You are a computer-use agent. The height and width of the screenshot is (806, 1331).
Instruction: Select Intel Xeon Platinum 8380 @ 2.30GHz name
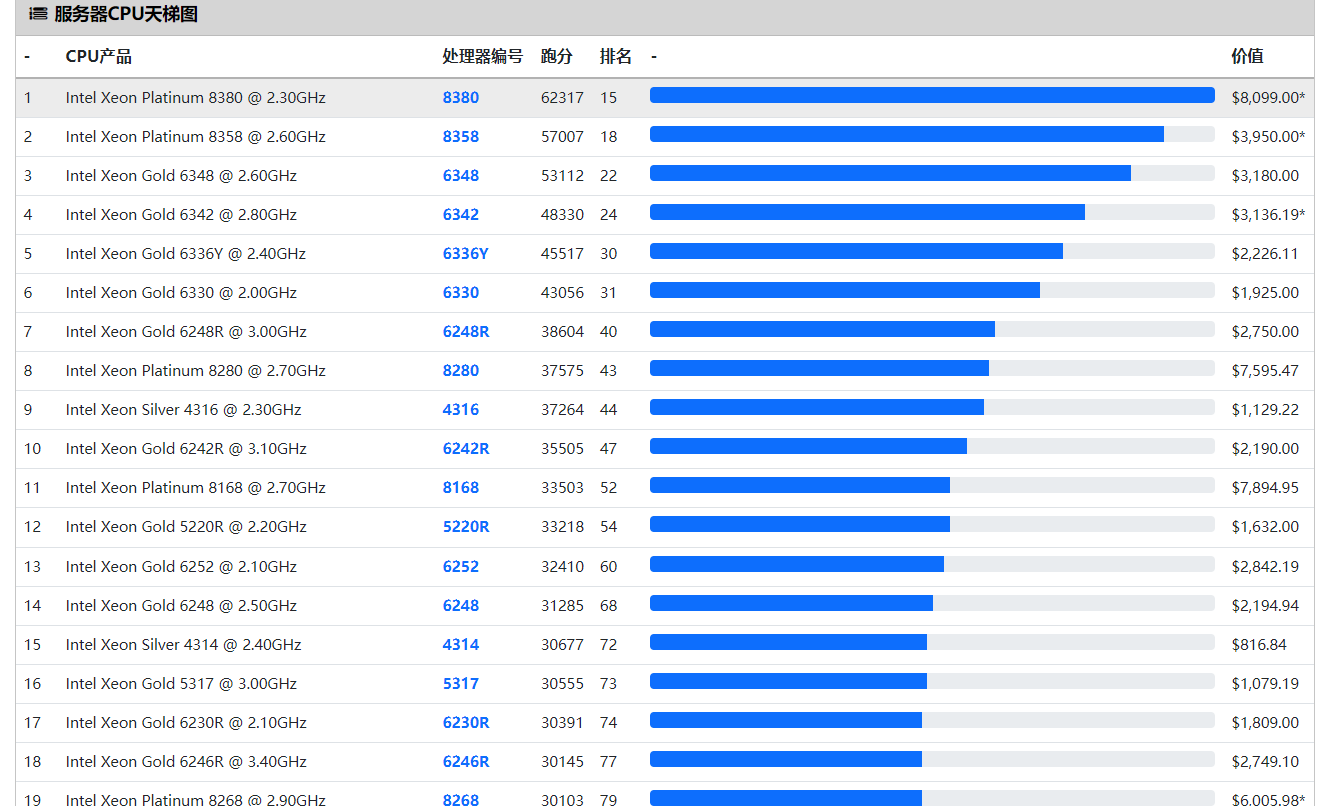click(196, 98)
